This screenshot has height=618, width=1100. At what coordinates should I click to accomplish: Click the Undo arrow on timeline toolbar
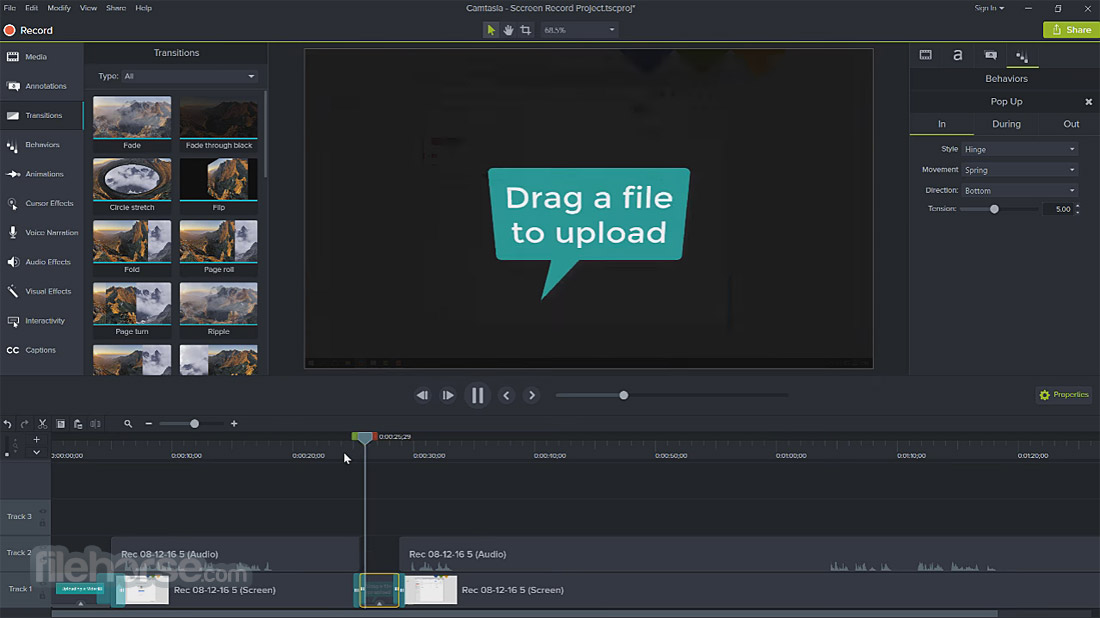point(8,424)
